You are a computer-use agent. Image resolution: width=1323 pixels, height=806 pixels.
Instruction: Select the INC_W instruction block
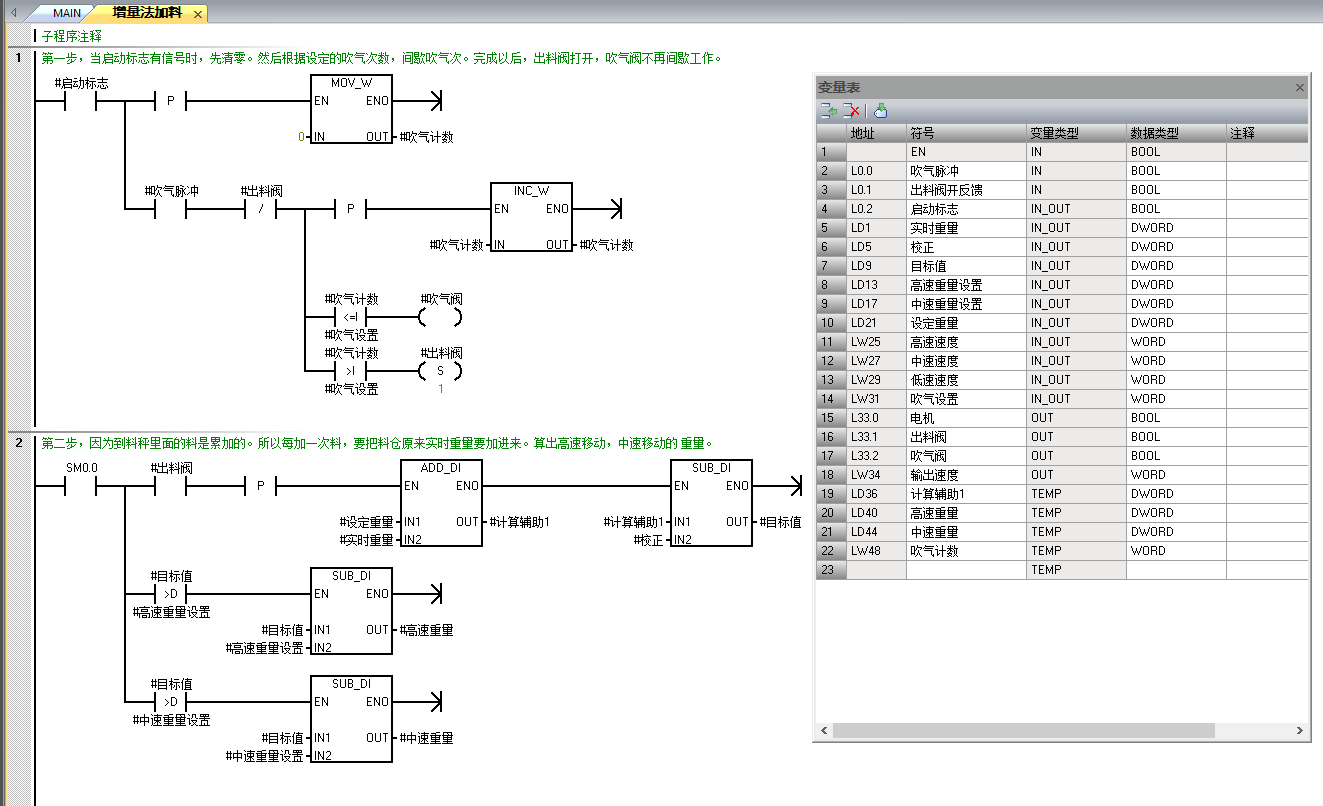(531, 217)
